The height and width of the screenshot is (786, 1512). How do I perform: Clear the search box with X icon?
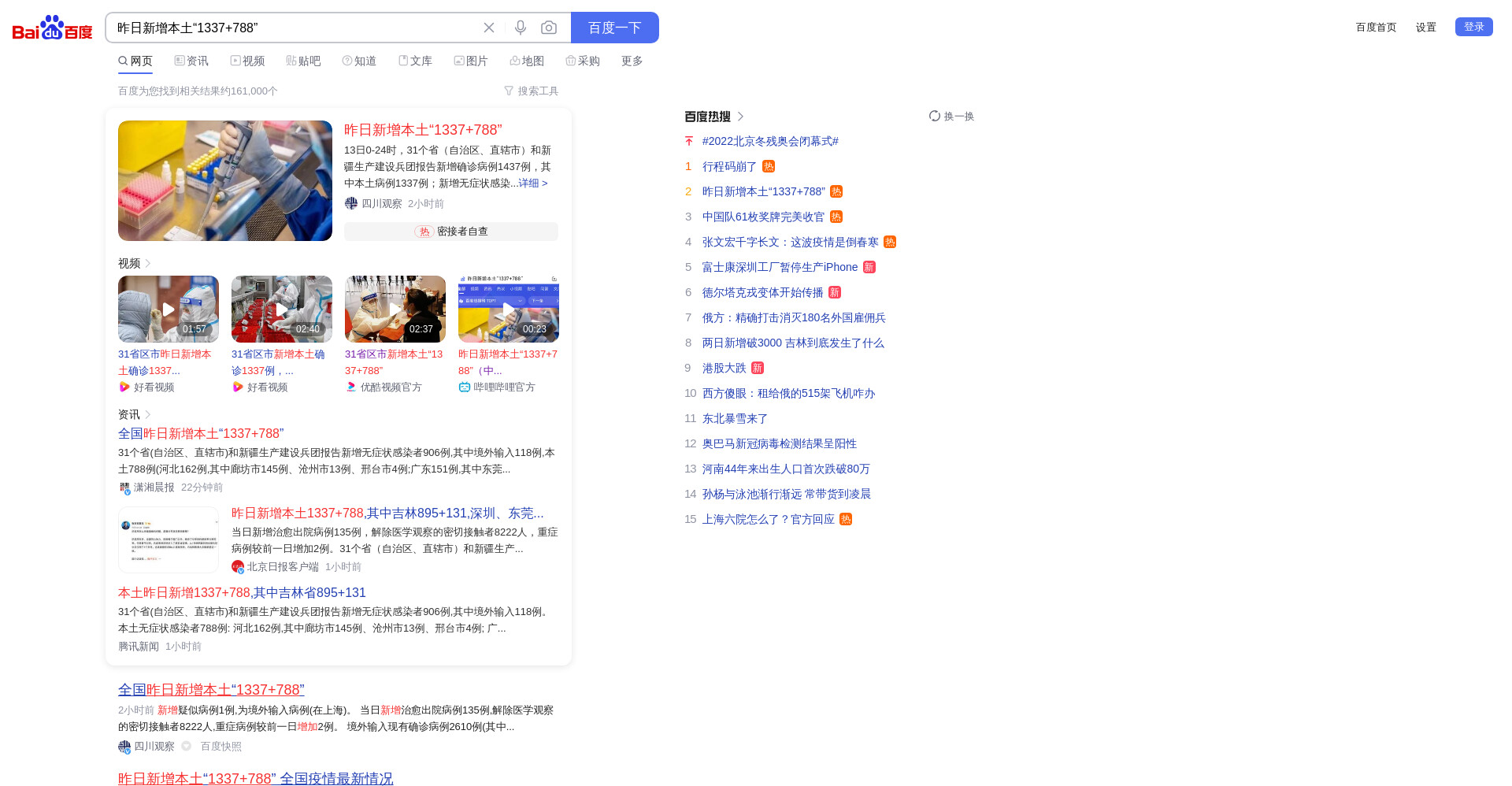pyautogui.click(x=489, y=28)
